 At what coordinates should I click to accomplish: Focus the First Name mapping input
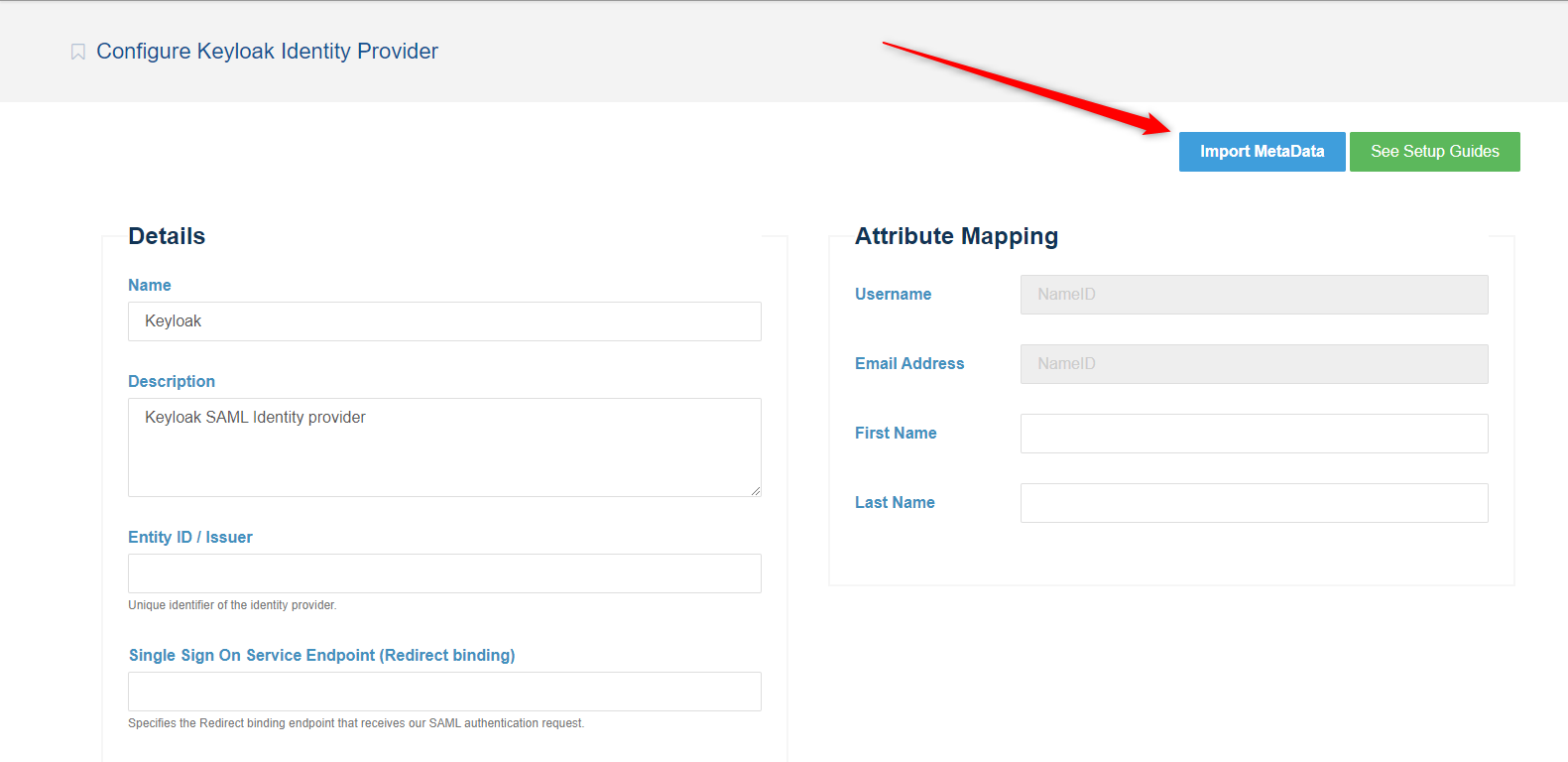(1254, 434)
